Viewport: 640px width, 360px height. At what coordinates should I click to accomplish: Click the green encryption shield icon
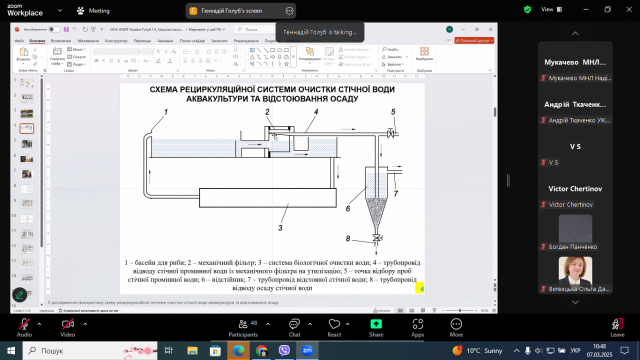(x=527, y=9)
